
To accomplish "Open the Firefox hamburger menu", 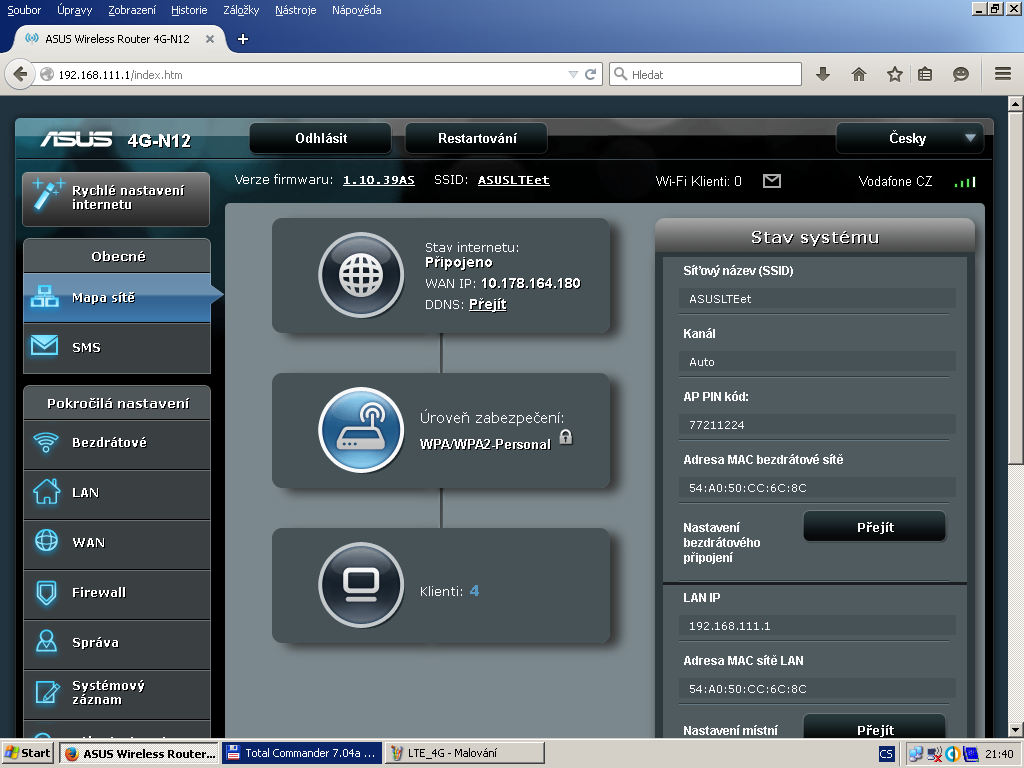I will pyautogui.click(x=1003, y=74).
